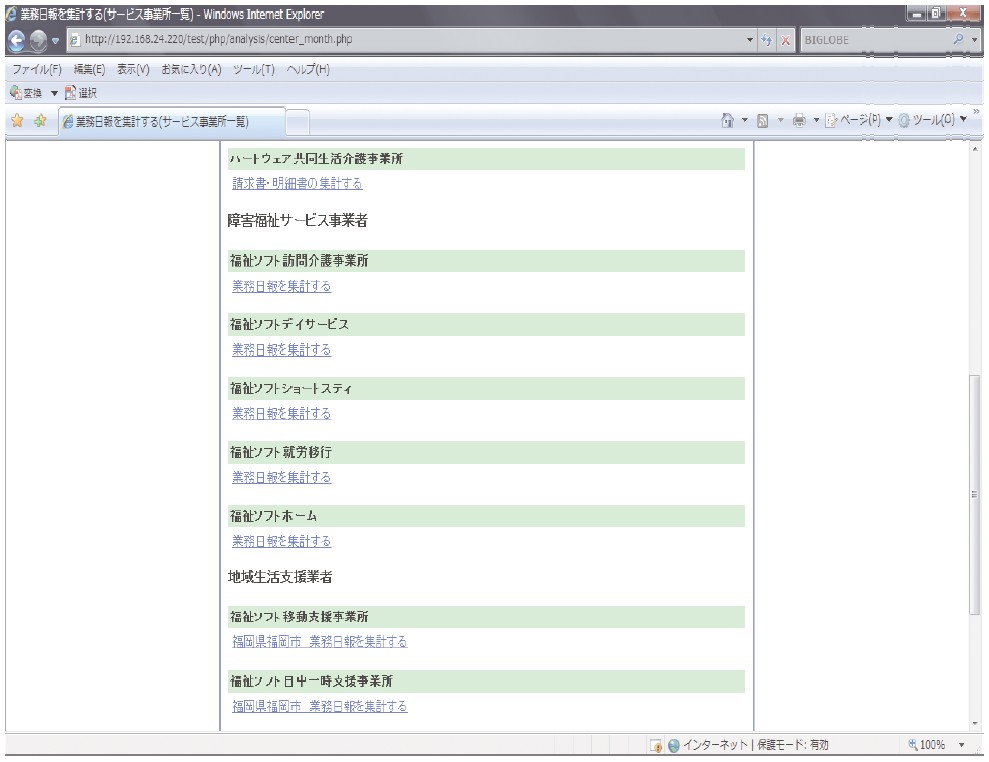Open the search provider options dropdown
The image size is (989, 762).
tap(975, 40)
